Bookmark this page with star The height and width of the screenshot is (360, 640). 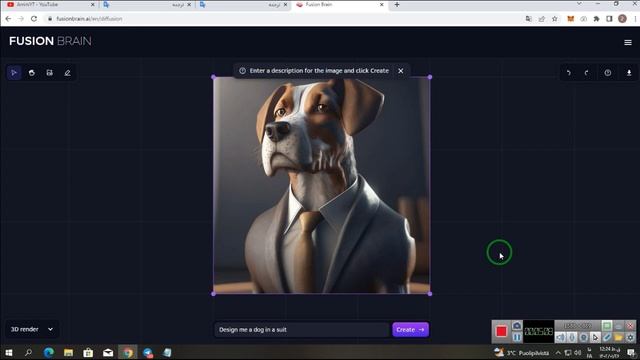(554, 19)
